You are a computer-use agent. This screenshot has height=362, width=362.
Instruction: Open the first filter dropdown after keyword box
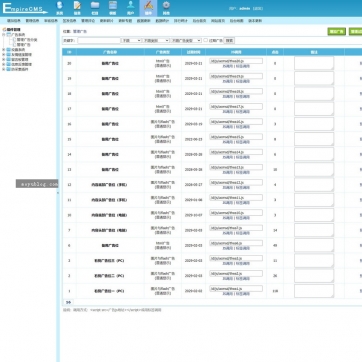(131, 40)
